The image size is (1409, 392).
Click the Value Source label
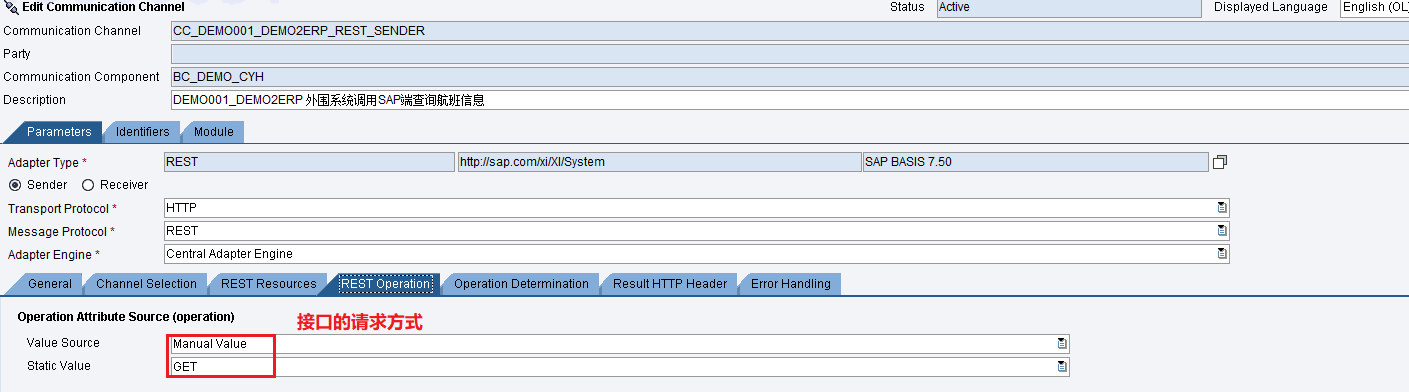pyautogui.click(x=64, y=343)
